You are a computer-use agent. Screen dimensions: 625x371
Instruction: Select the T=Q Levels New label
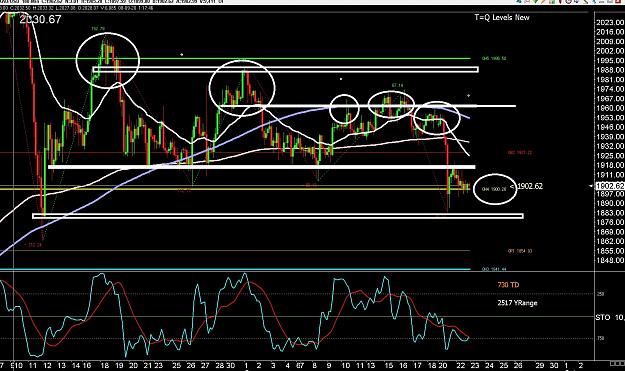click(x=502, y=17)
